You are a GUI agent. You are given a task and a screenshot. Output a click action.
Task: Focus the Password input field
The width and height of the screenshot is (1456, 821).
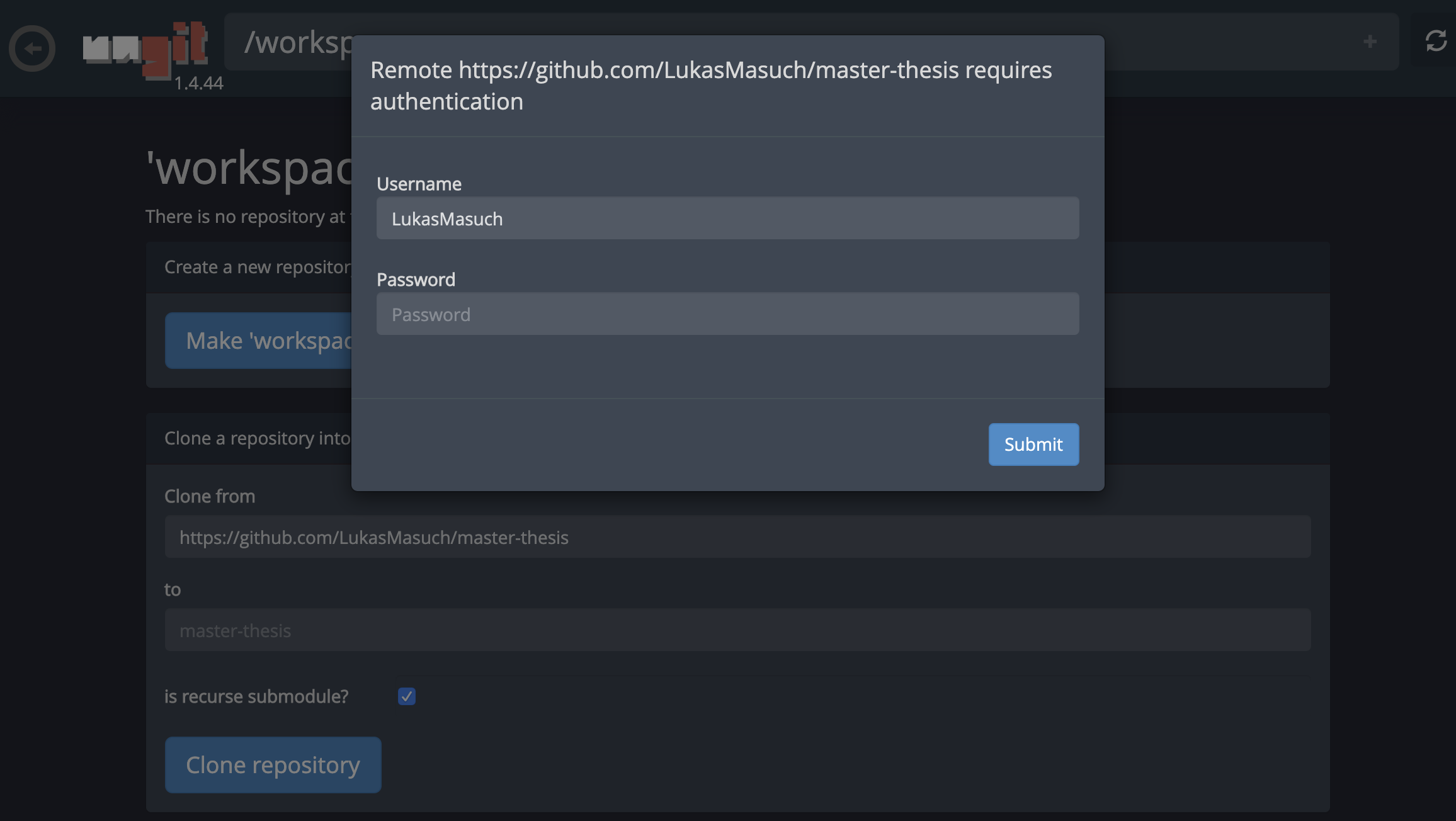(x=727, y=314)
